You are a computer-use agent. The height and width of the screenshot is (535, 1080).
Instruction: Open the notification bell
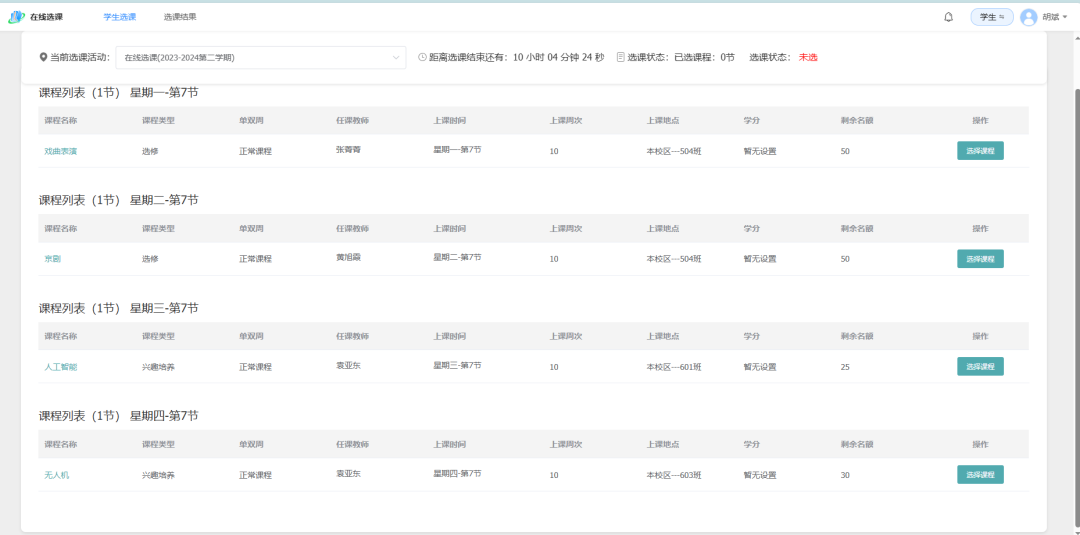948,17
